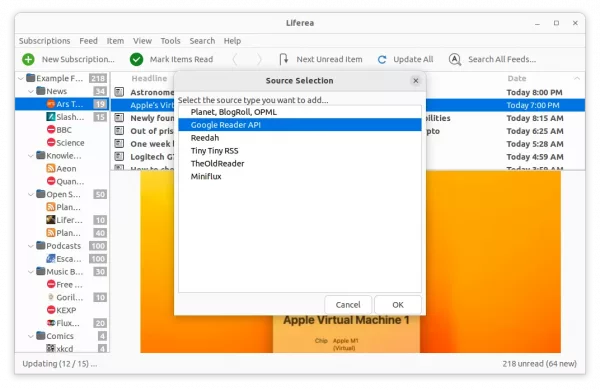
Task: Collapse the Music B... folder
Action: (31, 272)
